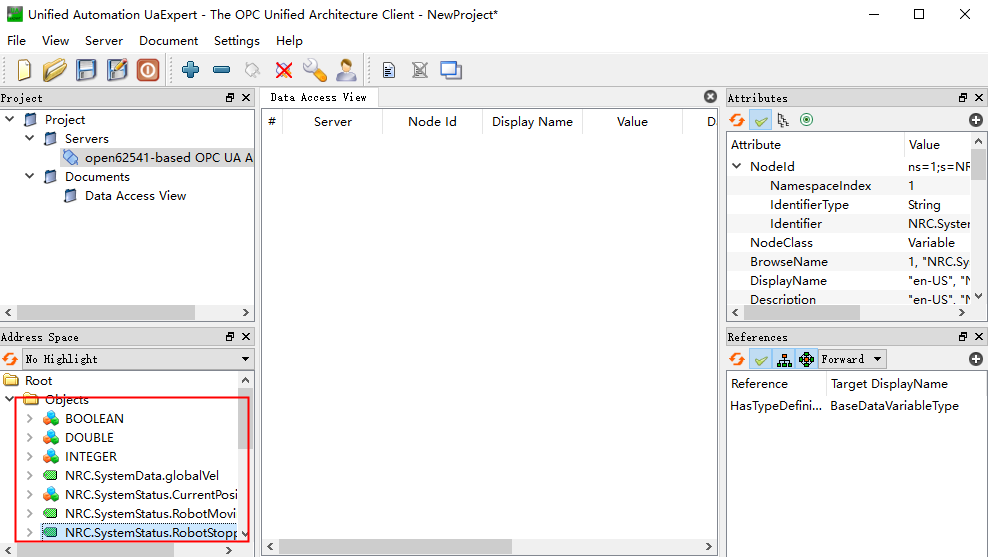Select the open62541-based OPC UA server item
Screen dimensions: 988x557
[x=167, y=158]
